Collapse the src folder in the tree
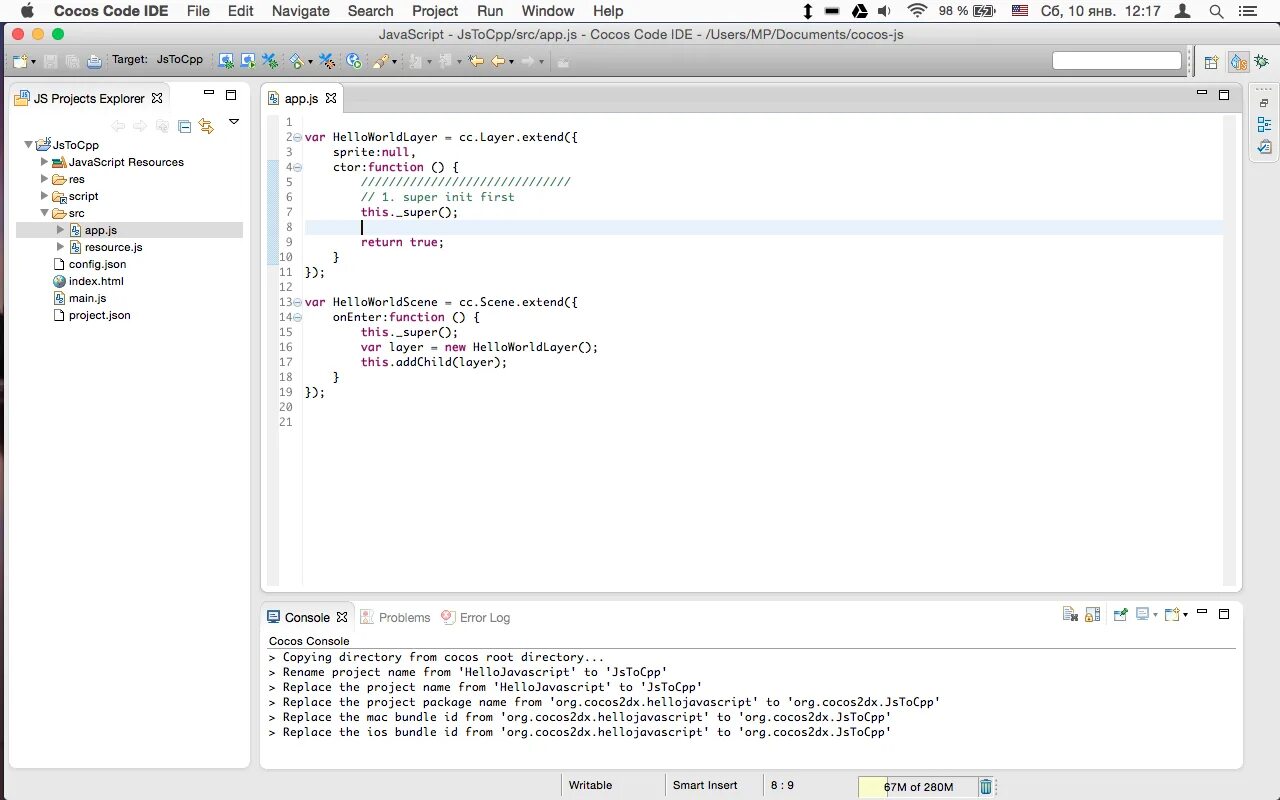This screenshot has height=800, width=1280. [x=44, y=213]
